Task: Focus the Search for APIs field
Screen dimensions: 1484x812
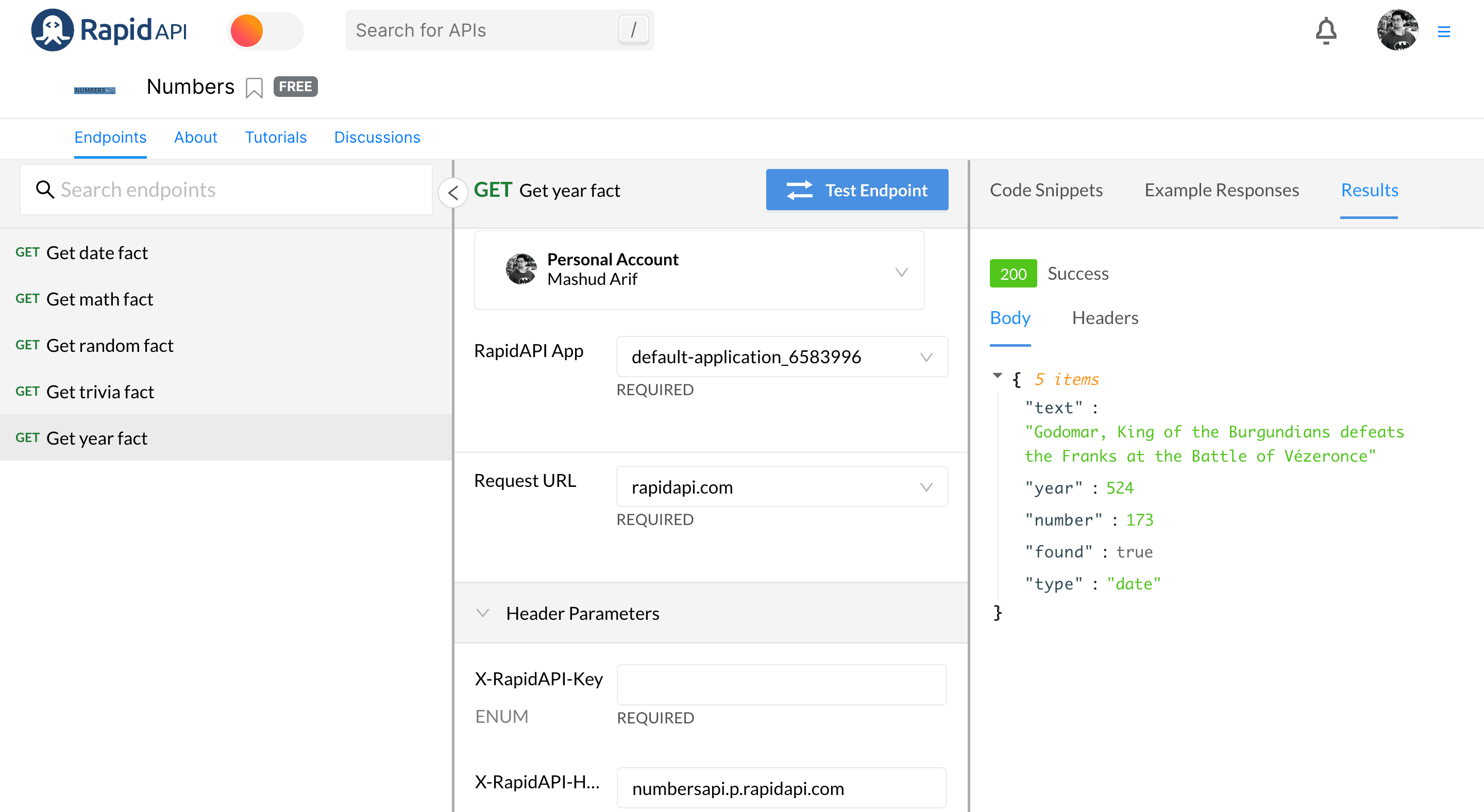Action: click(499, 30)
